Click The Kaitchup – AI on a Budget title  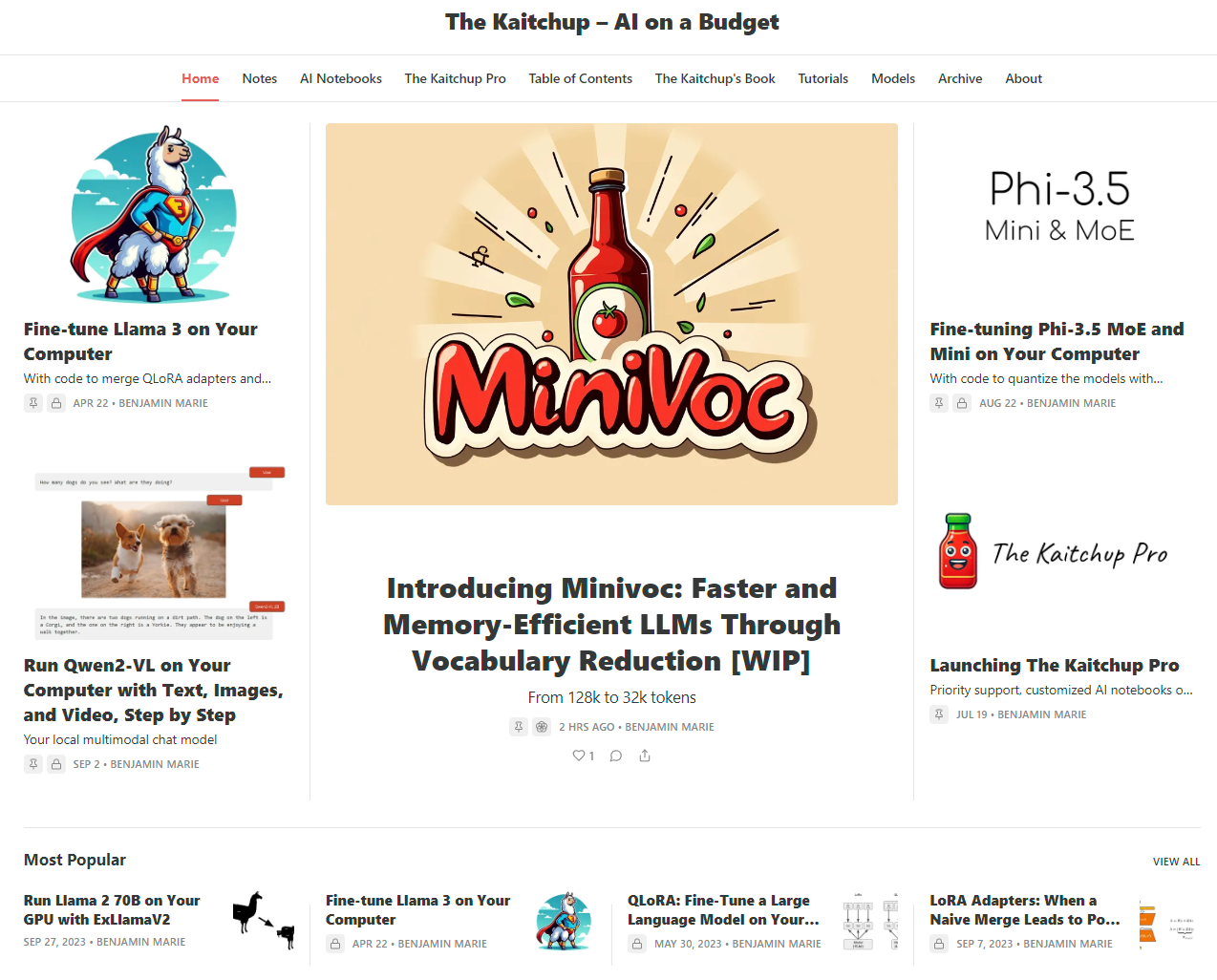click(x=611, y=22)
